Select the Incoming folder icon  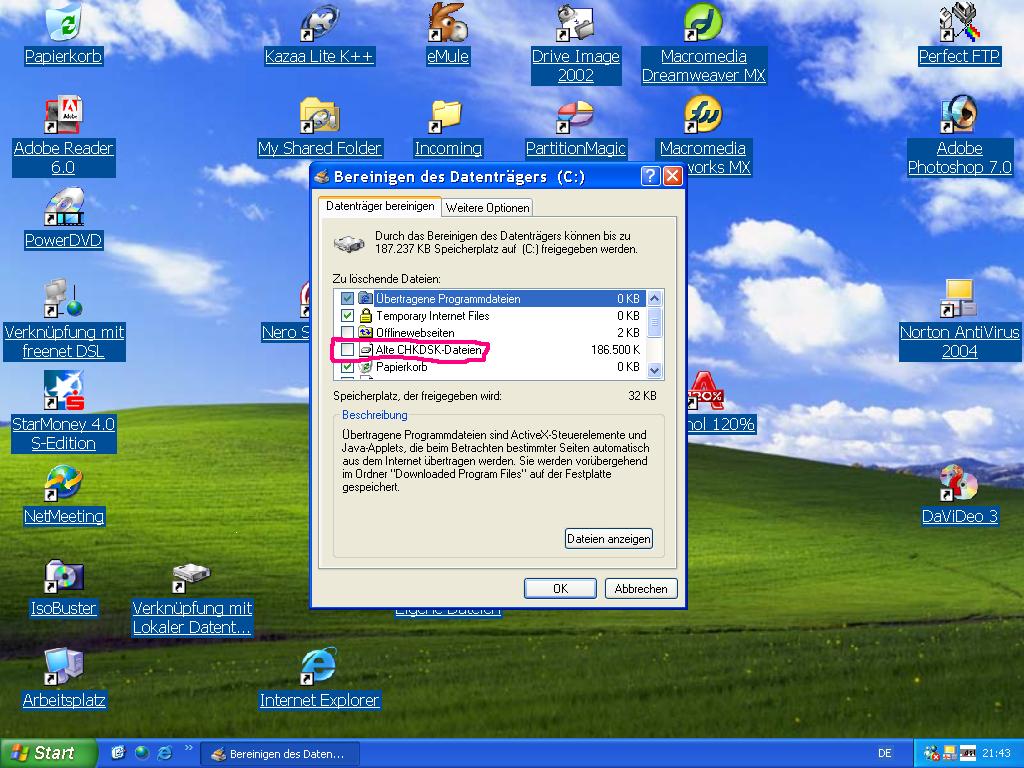tap(447, 127)
